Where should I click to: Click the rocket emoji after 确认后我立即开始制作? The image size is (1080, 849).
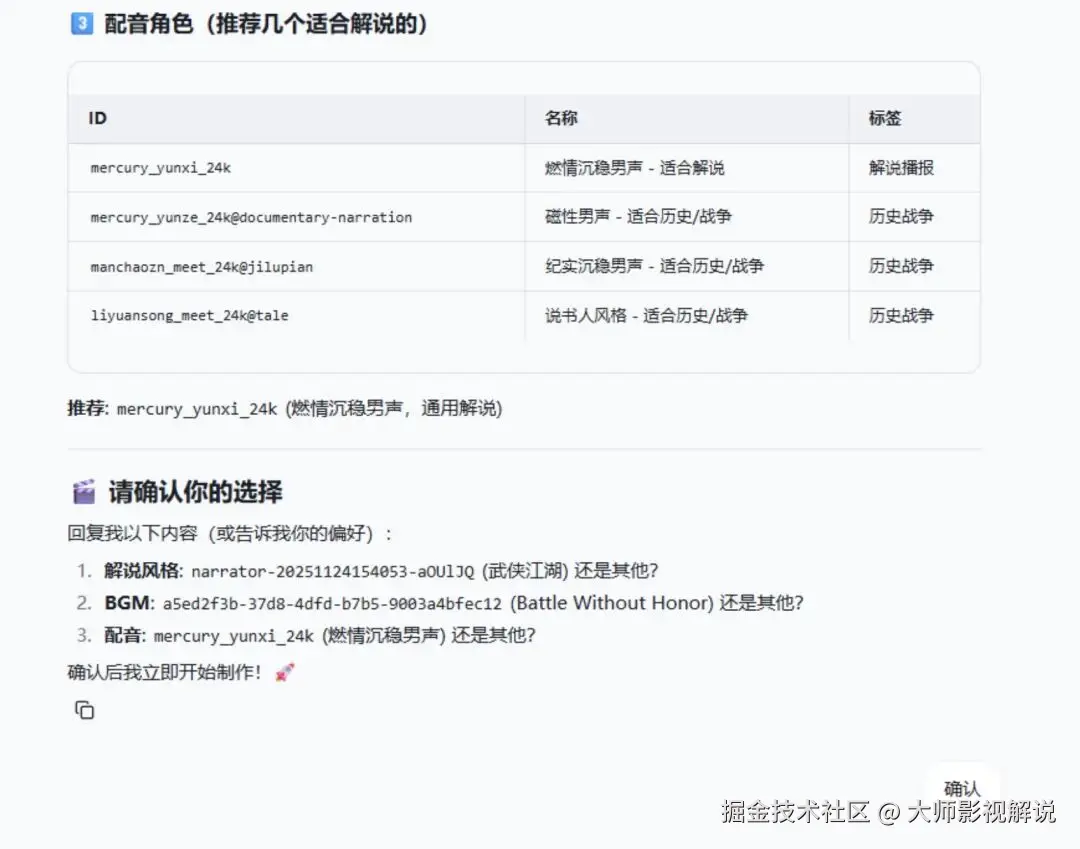pos(283,672)
